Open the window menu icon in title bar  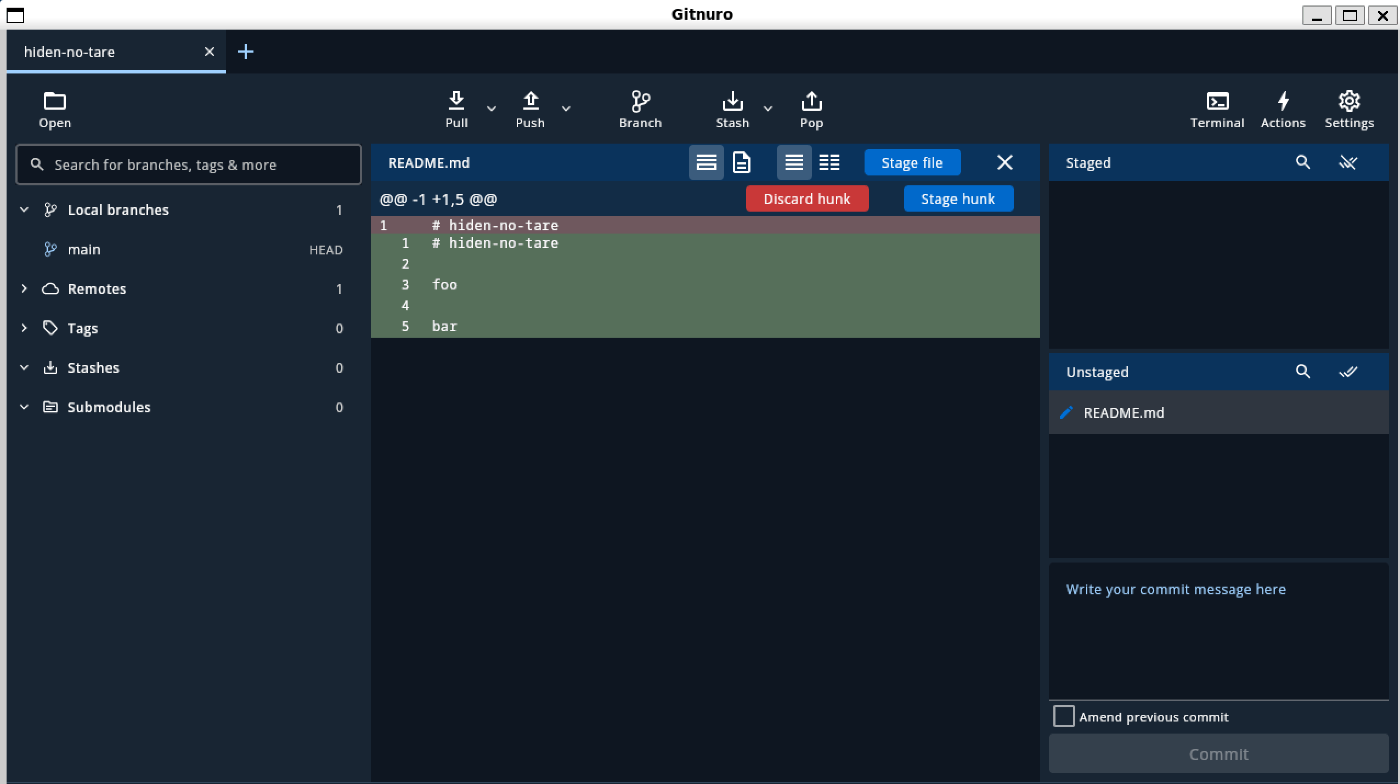tap(15, 15)
